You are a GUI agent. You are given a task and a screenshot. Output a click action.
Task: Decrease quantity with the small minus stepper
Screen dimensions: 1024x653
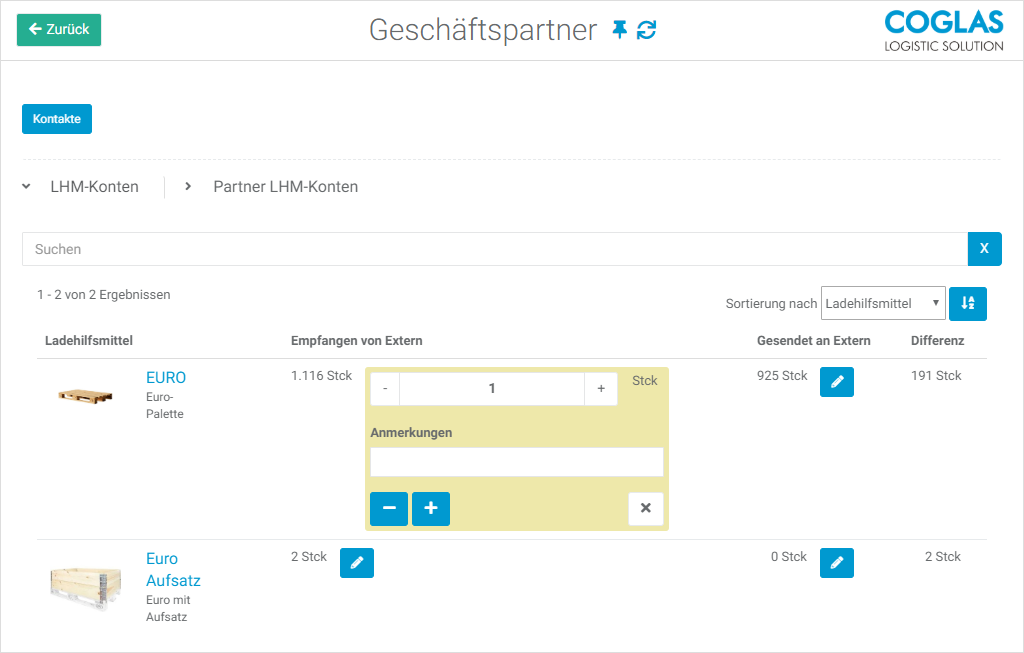pyautogui.click(x=385, y=389)
